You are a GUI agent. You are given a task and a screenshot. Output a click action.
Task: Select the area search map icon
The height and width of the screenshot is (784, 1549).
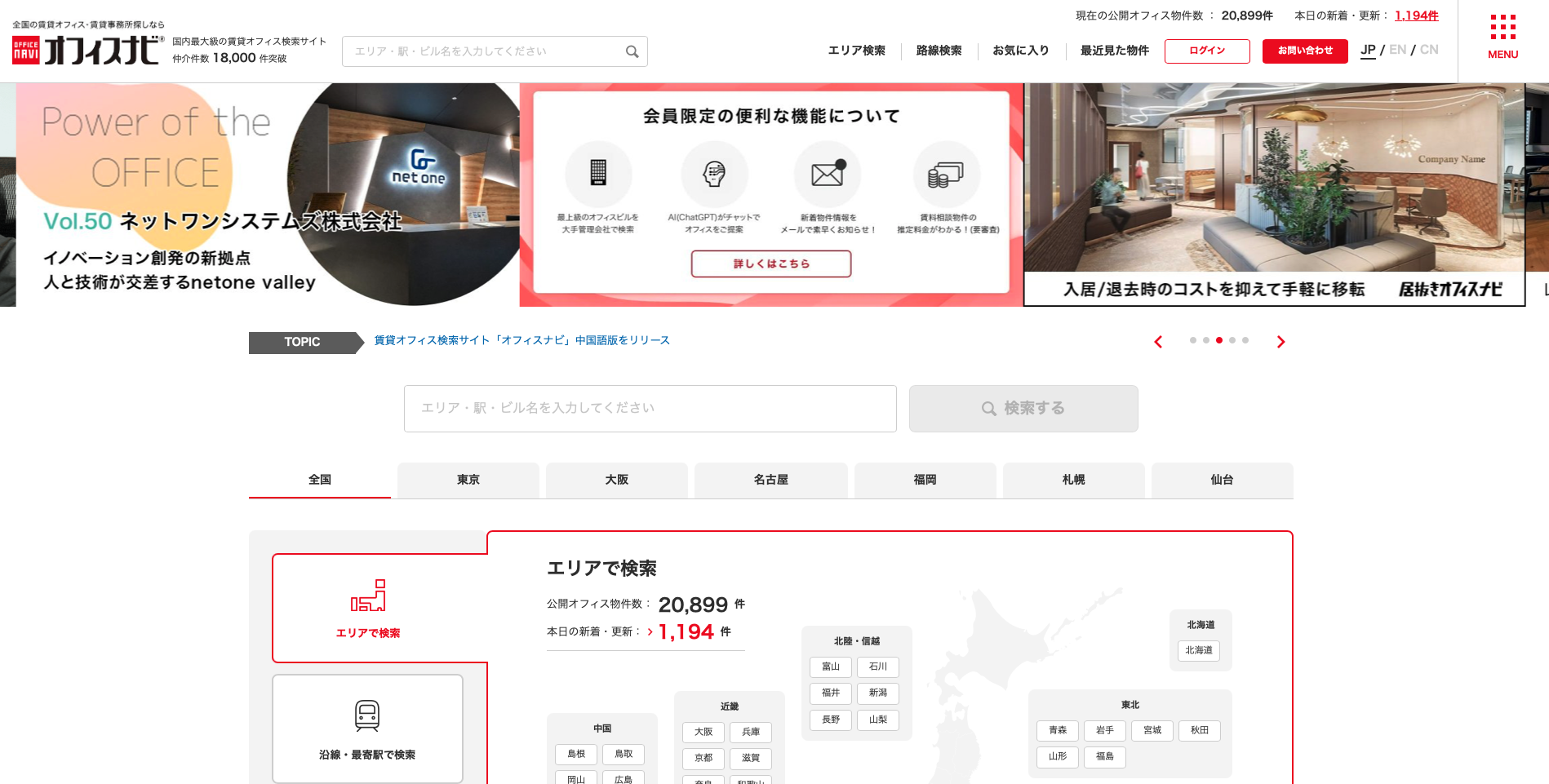coord(368,596)
